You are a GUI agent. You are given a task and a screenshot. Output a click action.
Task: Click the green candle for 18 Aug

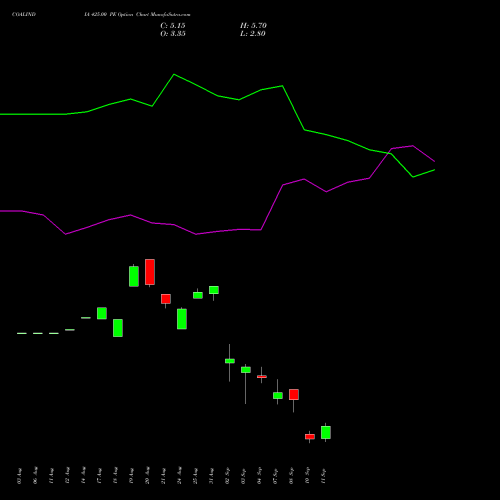[118, 328]
